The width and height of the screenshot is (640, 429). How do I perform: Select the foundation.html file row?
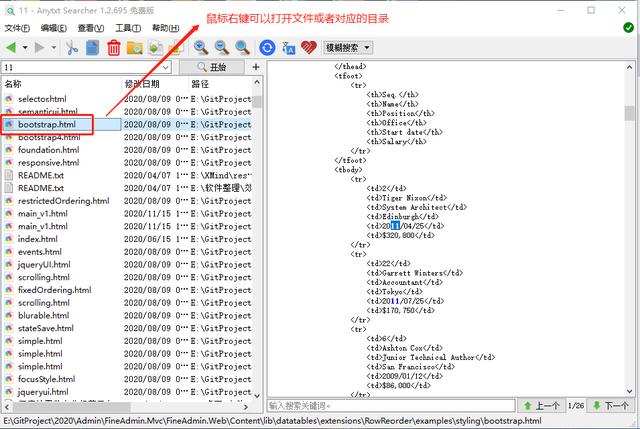[x=127, y=150]
